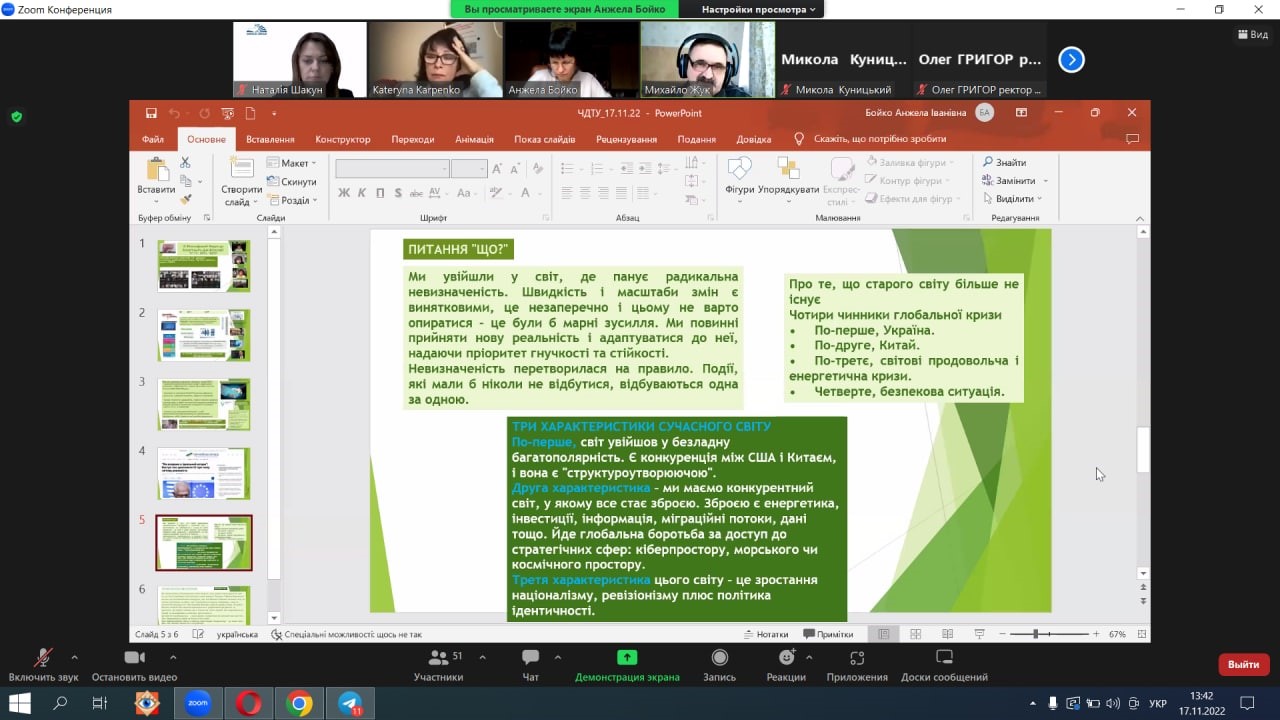Start Zoom screen sharing
The image size is (1280, 720).
pyautogui.click(x=627, y=658)
